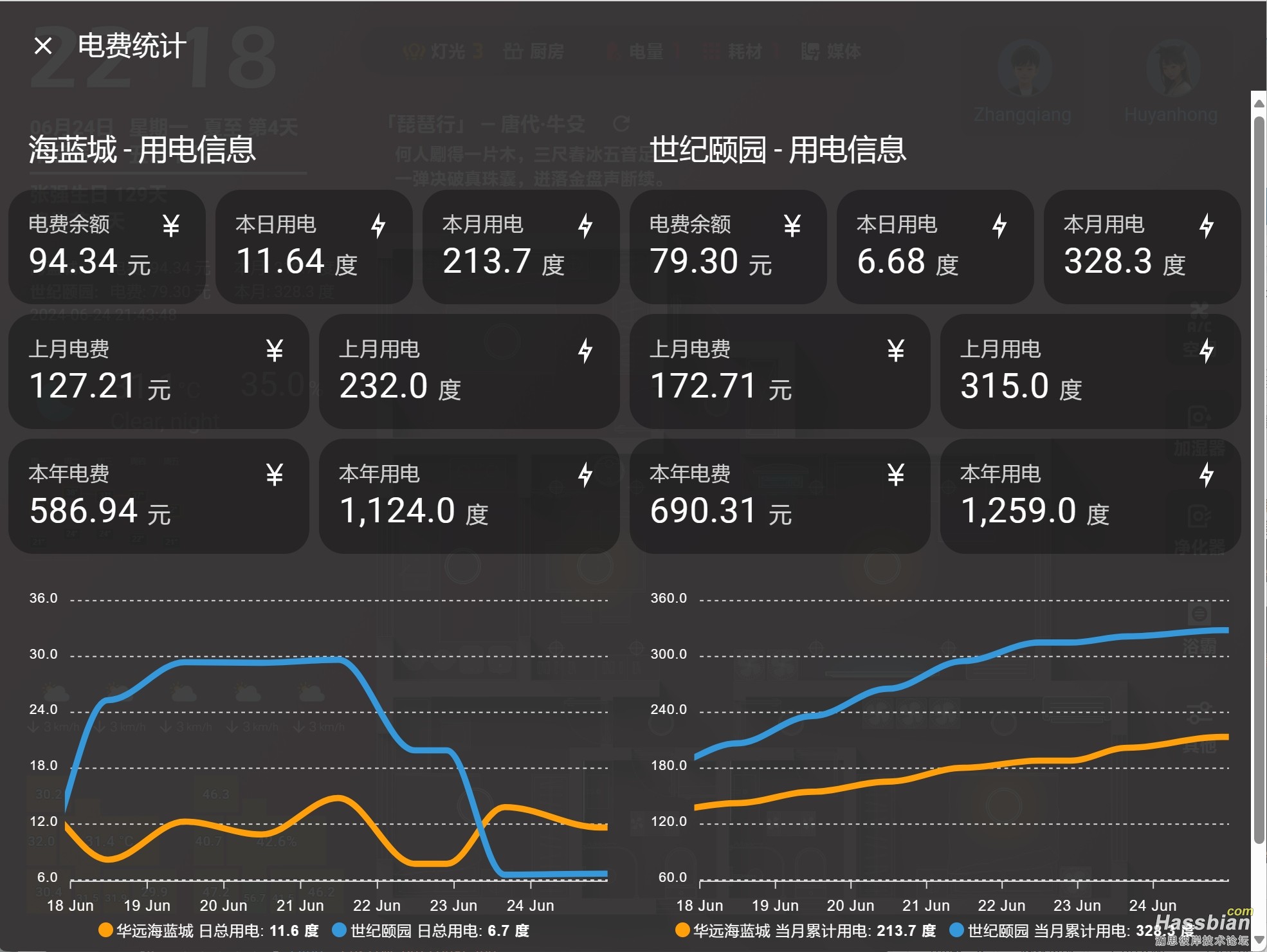
Task: Click 36.0 label on the daily usage chart
Action: click(x=43, y=598)
